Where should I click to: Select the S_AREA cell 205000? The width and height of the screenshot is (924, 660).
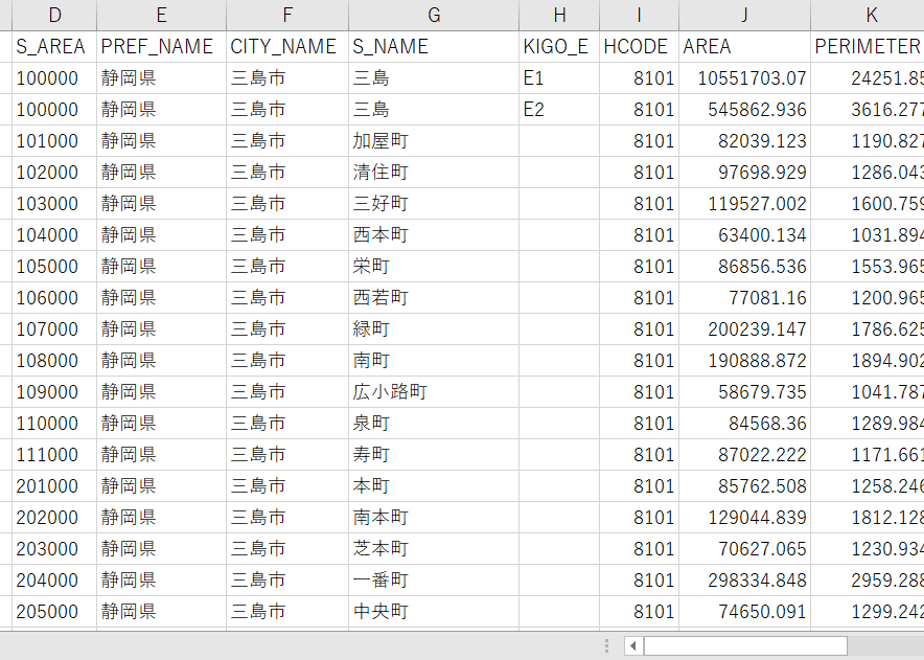coord(54,611)
